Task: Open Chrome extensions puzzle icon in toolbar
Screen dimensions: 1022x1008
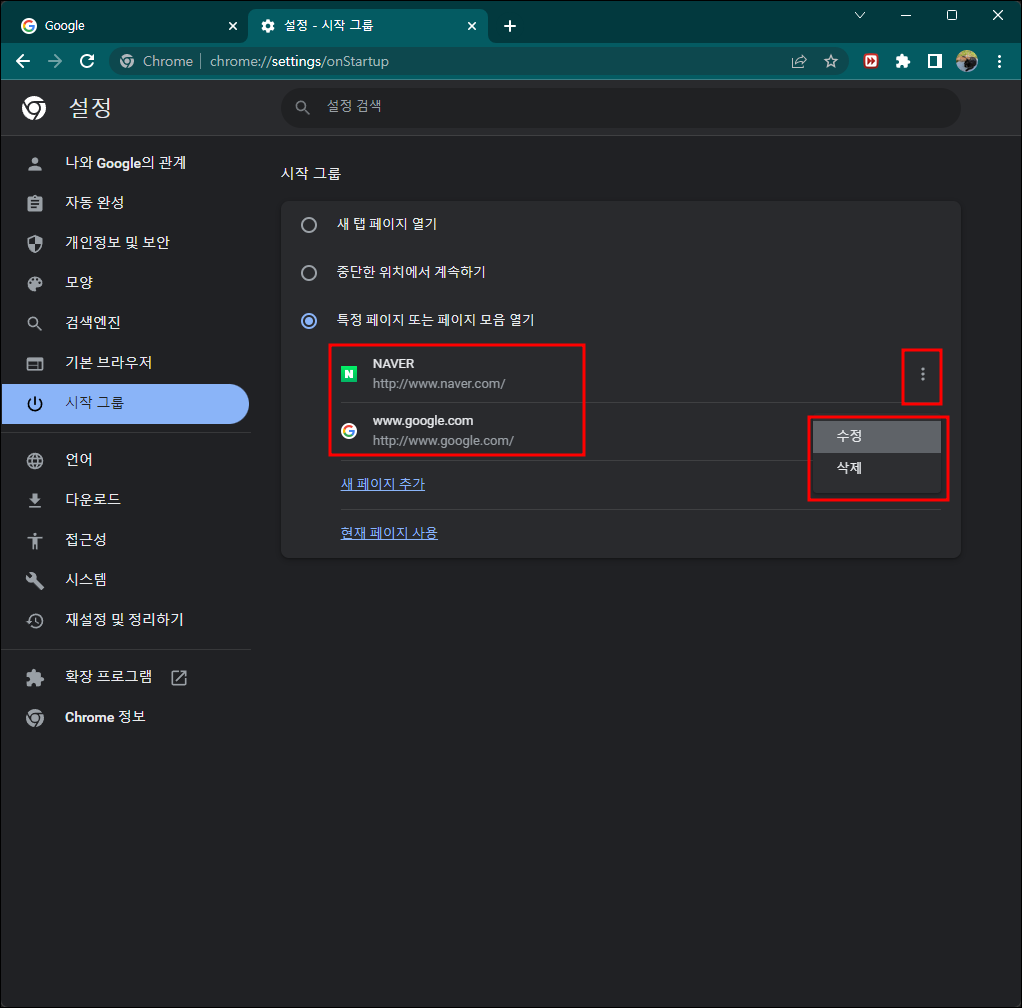Action: tap(902, 61)
